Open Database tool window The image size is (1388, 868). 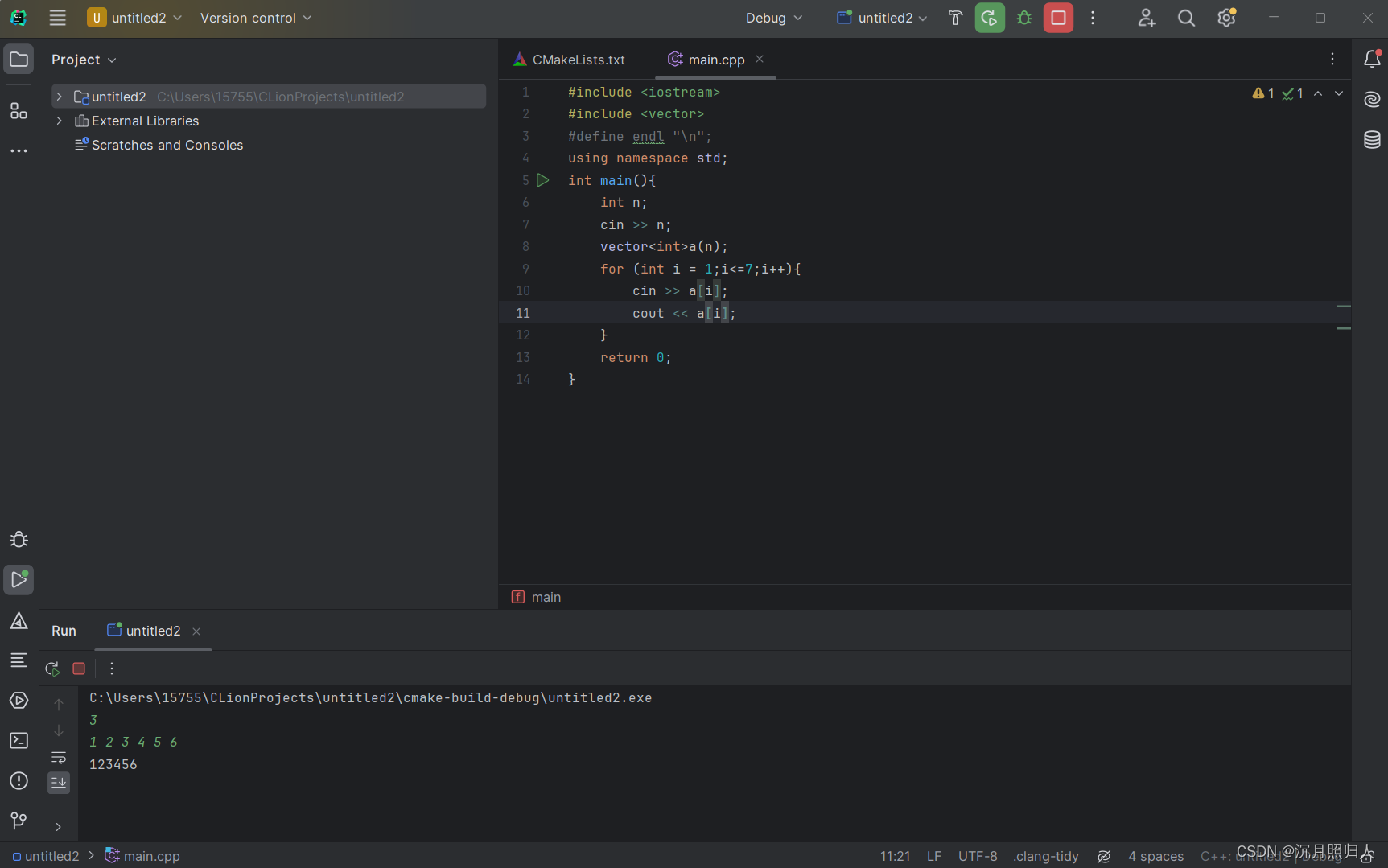1372,139
